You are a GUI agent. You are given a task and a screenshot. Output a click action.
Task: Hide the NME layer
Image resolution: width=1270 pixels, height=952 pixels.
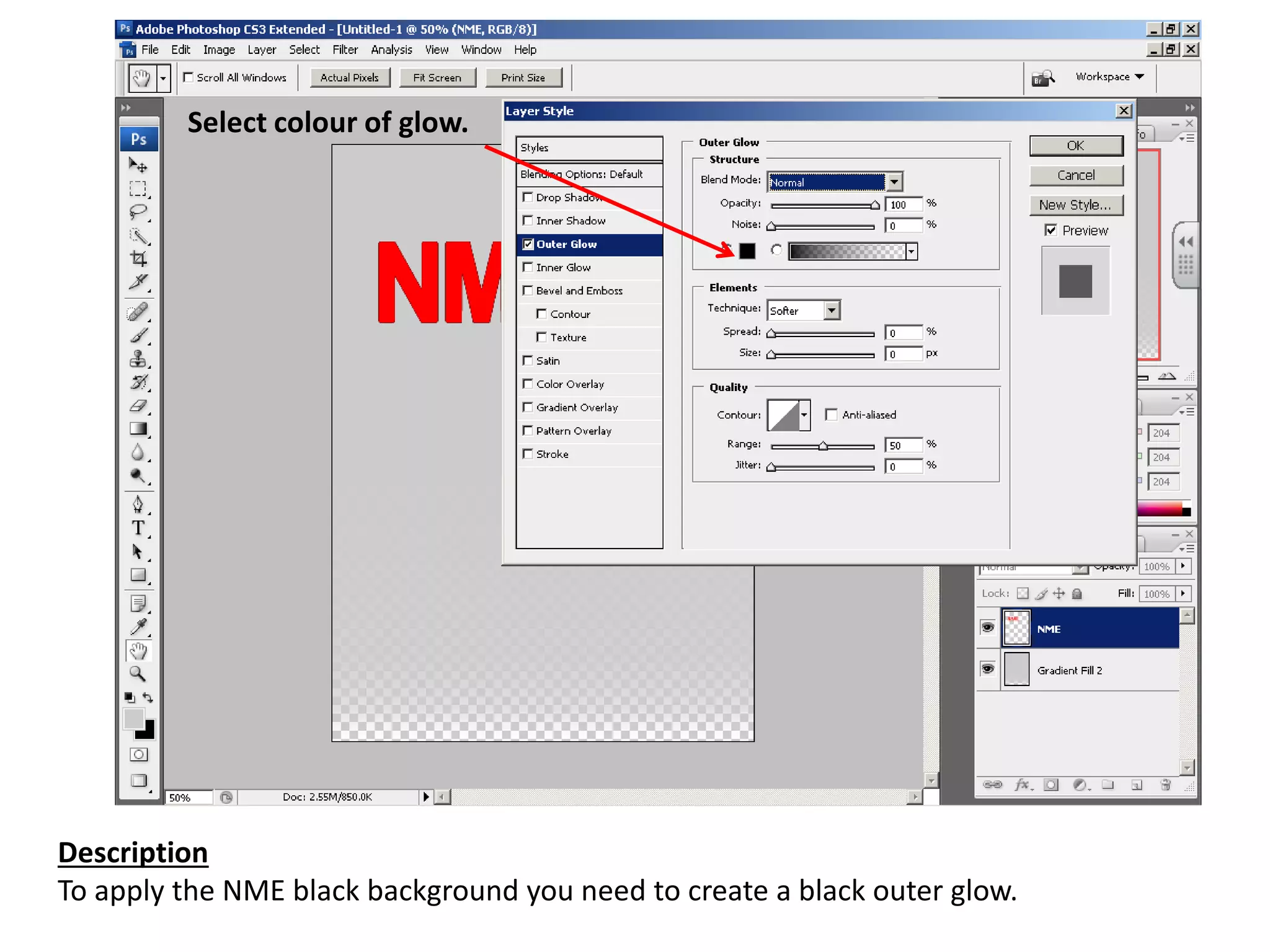pyautogui.click(x=988, y=627)
